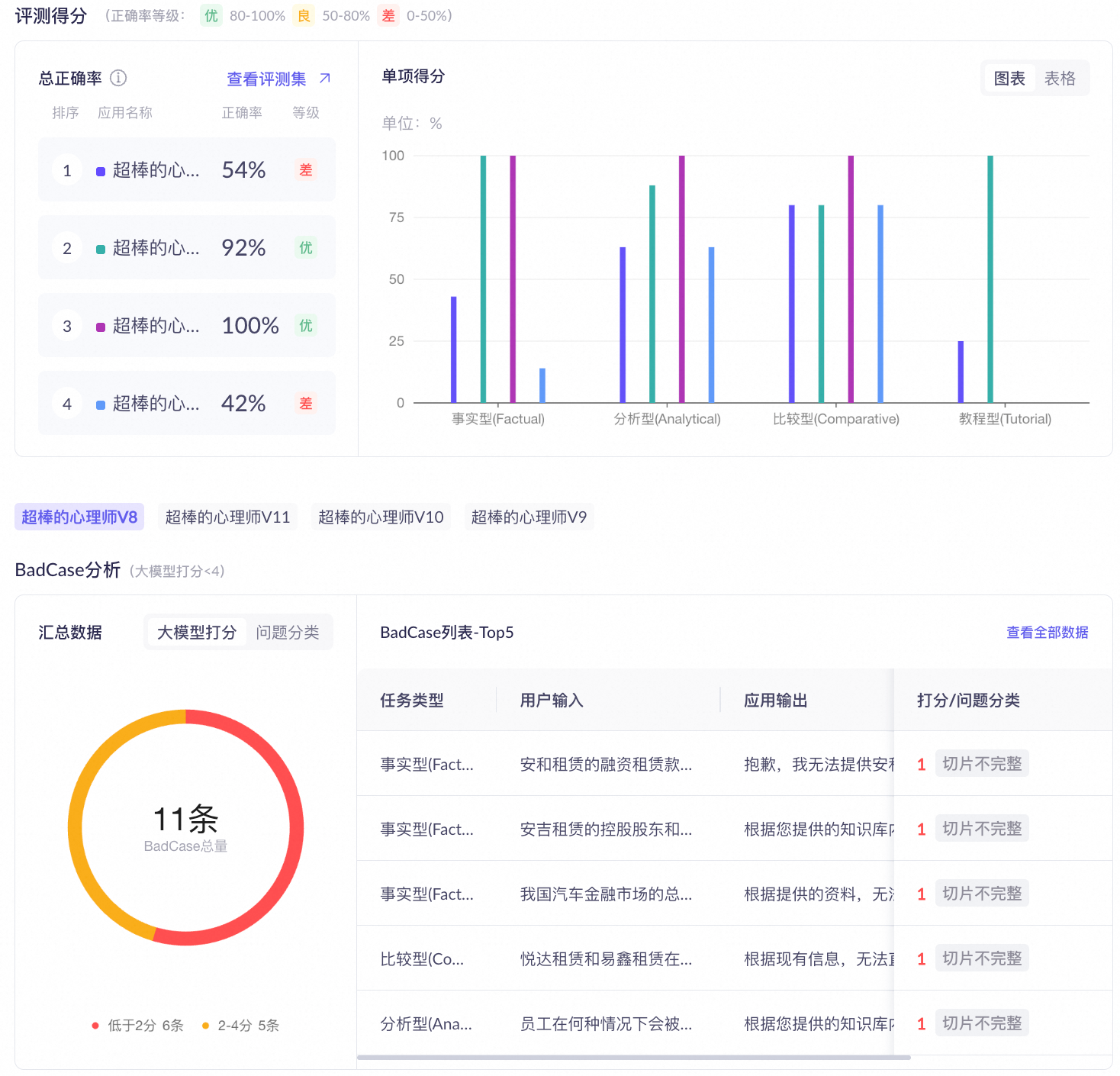Switch to 图表 chart view
This screenshot has height=1076, width=1120.
point(1009,78)
